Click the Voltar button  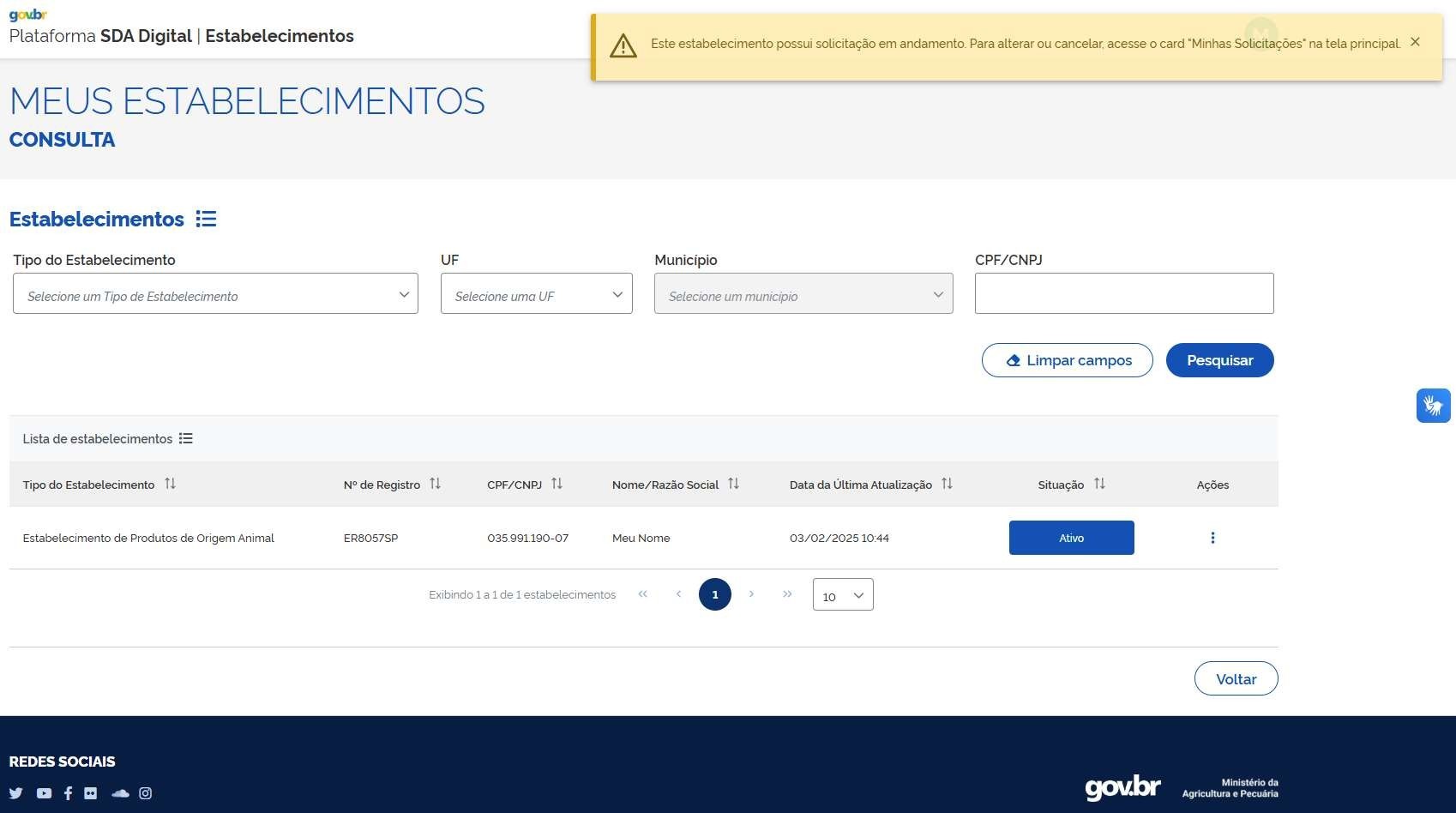click(x=1236, y=679)
